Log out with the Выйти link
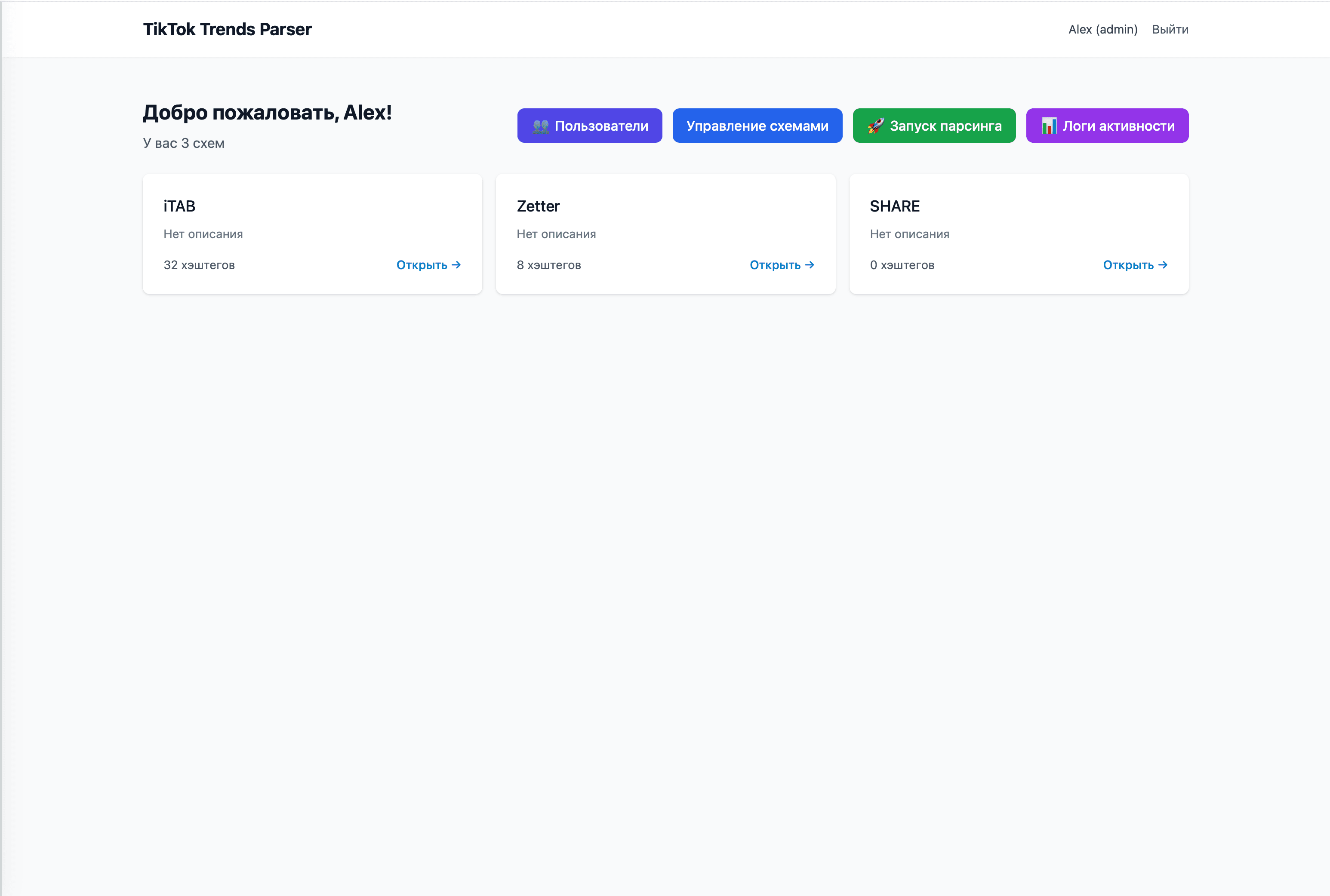 click(x=1170, y=30)
